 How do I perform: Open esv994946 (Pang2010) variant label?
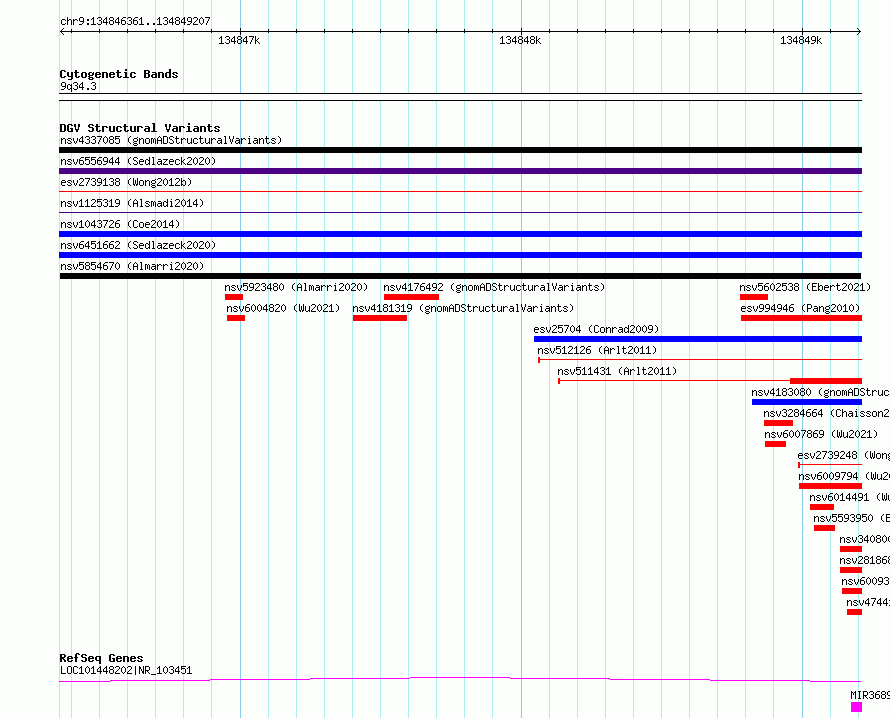click(800, 308)
